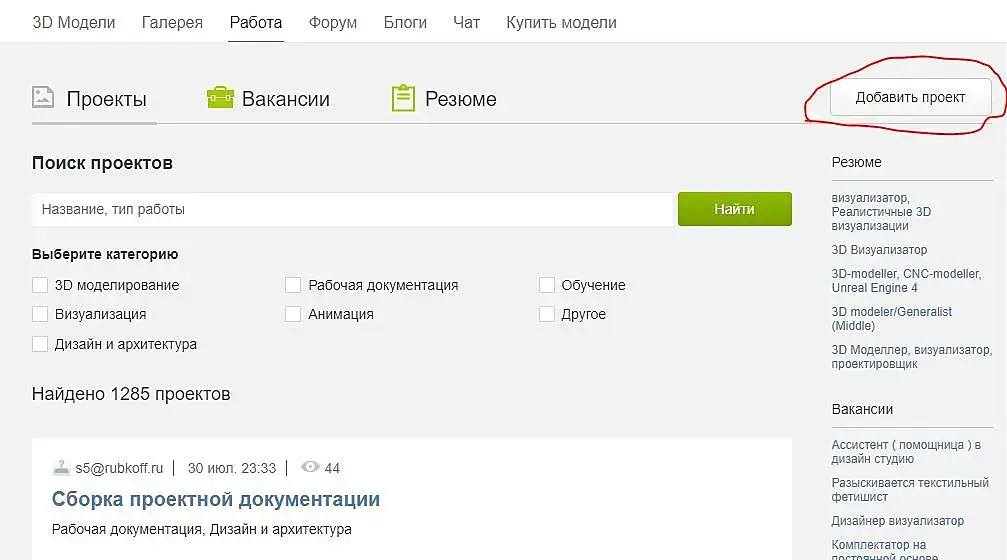Click the Проекты picture icon

(43, 97)
